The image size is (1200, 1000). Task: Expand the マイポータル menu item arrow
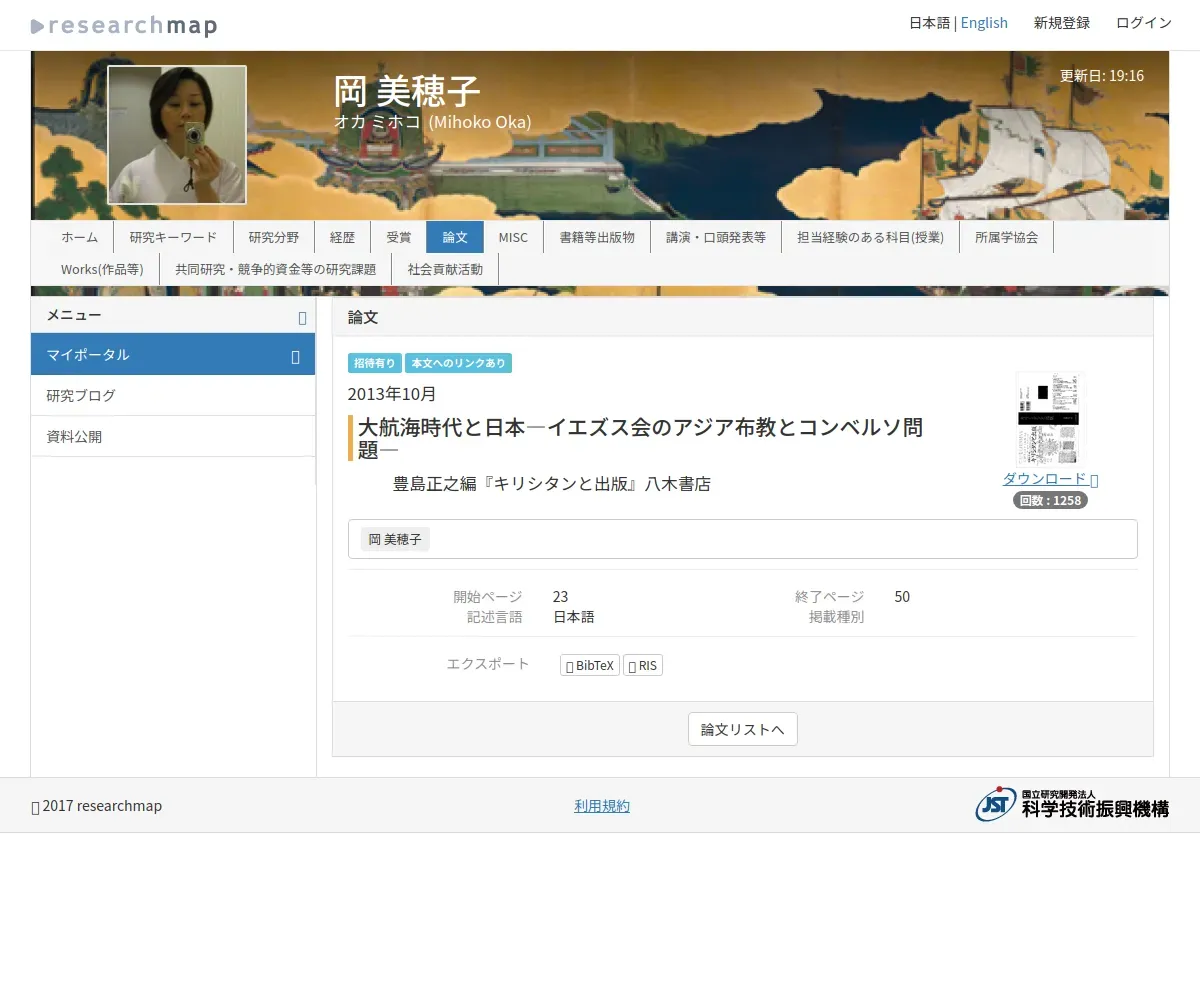[x=295, y=356]
